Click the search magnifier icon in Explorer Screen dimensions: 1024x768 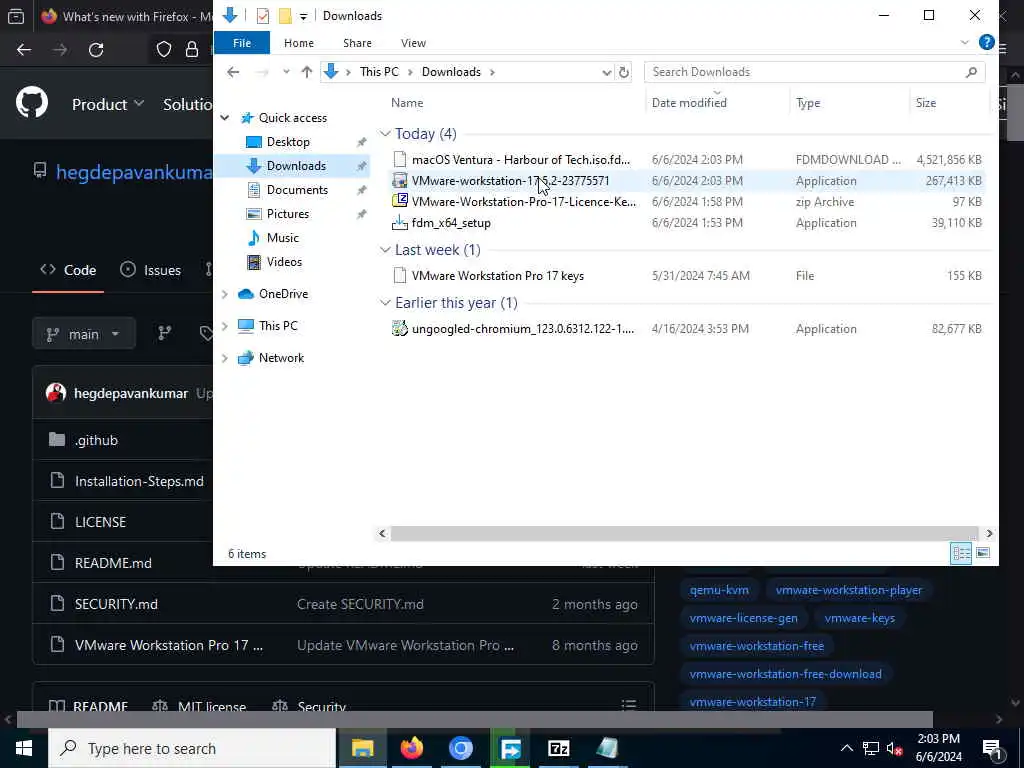tap(972, 72)
